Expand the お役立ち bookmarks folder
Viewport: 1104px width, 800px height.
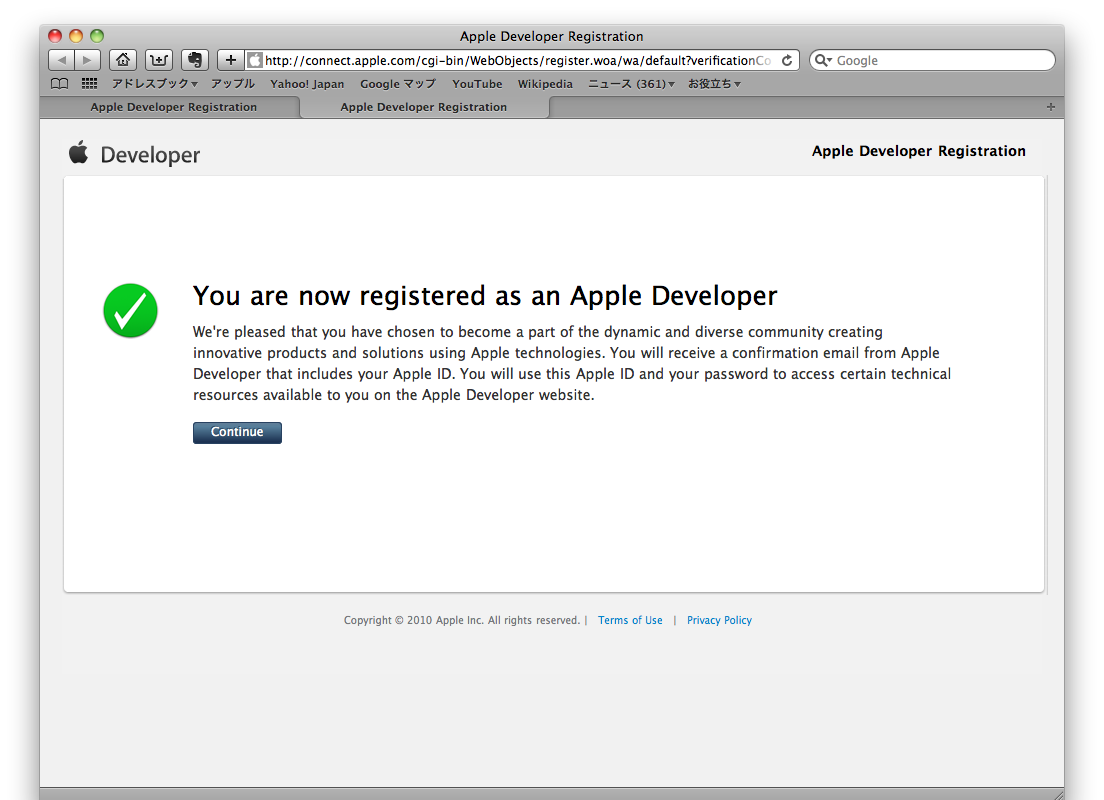713,84
